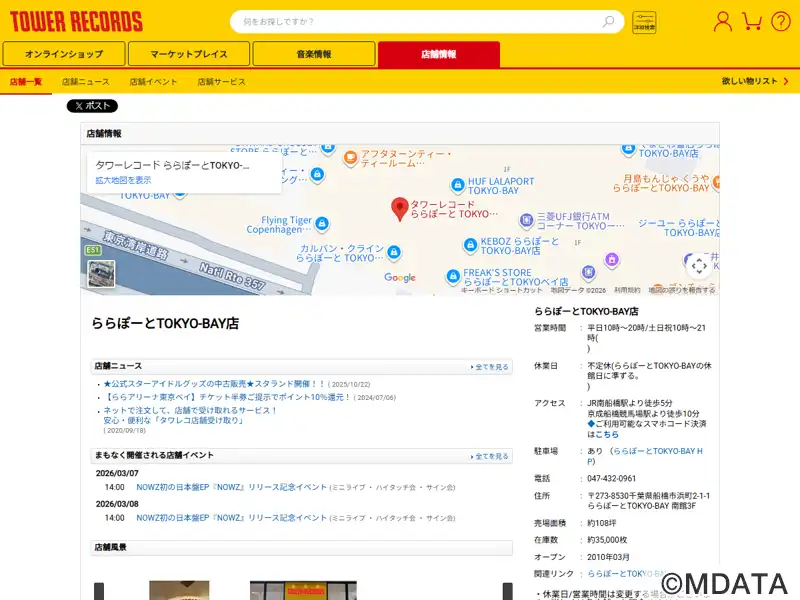Click the KEBOZ ららぽーと map marker

pos(470,245)
